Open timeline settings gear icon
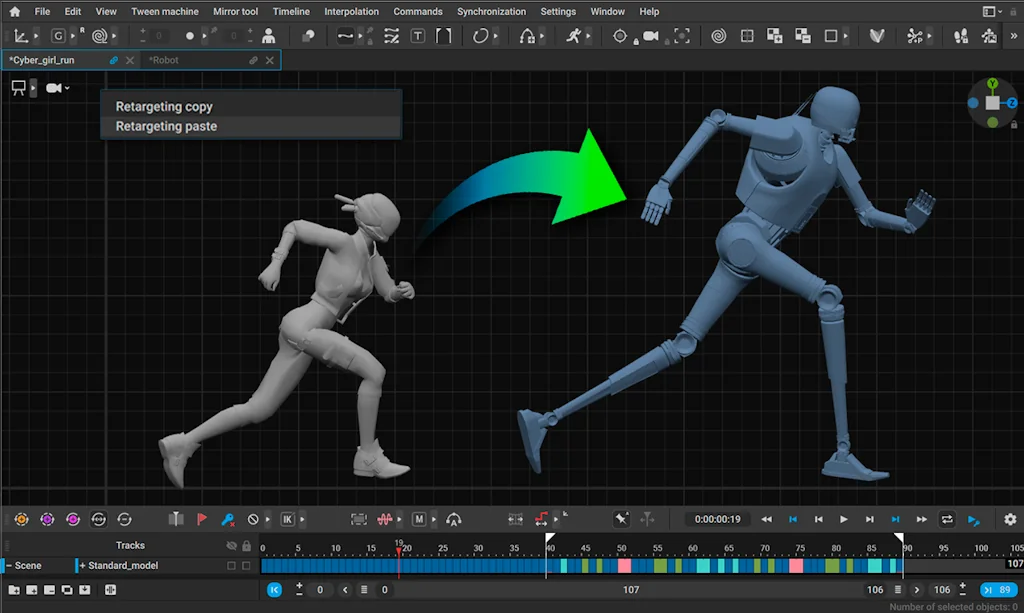The height and width of the screenshot is (613, 1024). pos(1010,519)
